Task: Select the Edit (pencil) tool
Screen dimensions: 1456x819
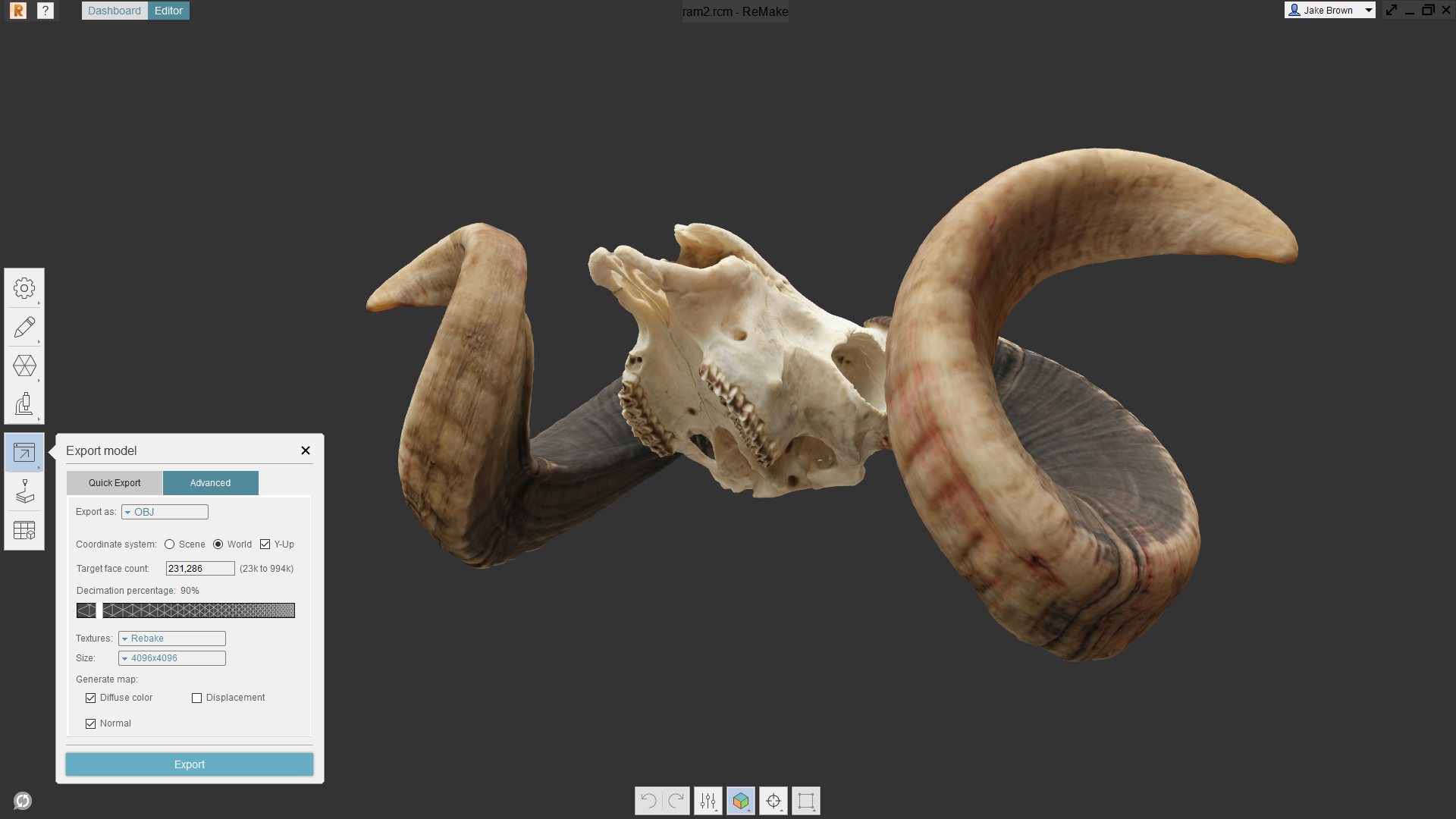Action: click(24, 328)
